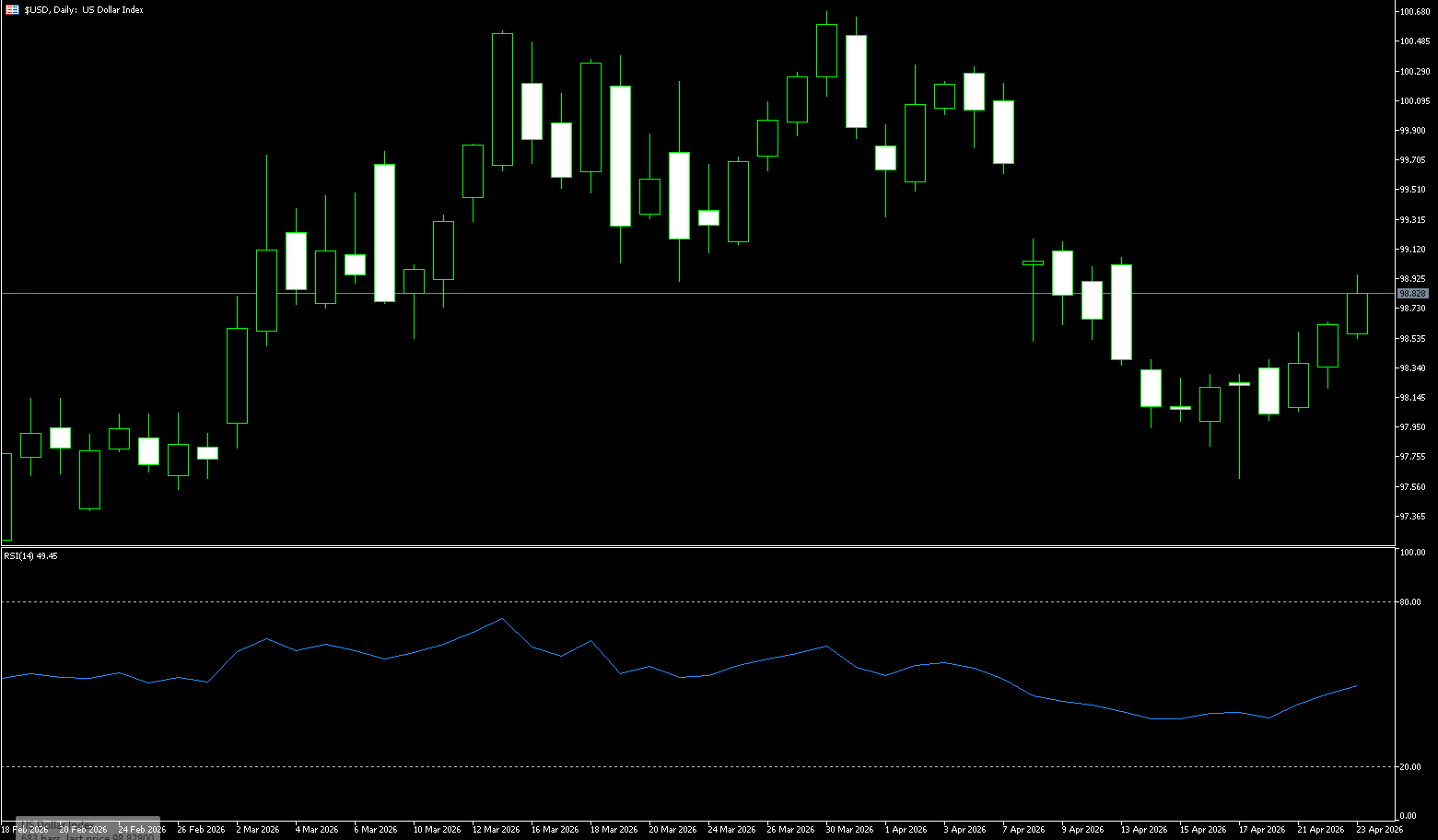Click the 97.365 price scale label
The image size is (1438, 840).
tap(1412, 517)
